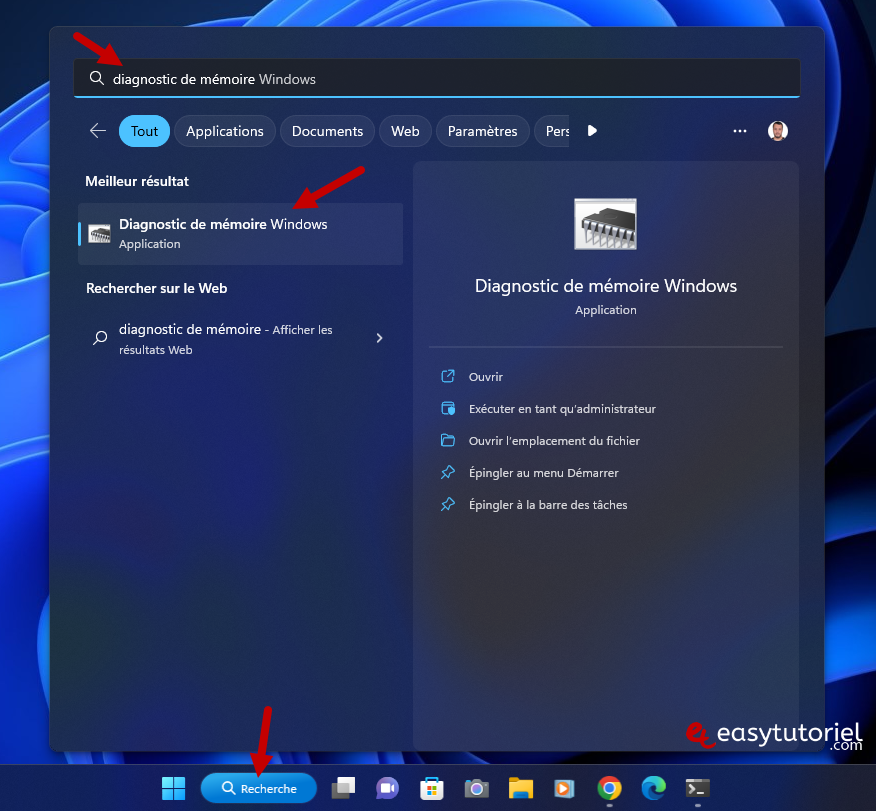Open the Windows Start menu
Image resolution: width=876 pixels, height=811 pixels.
(x=173, y=788)
